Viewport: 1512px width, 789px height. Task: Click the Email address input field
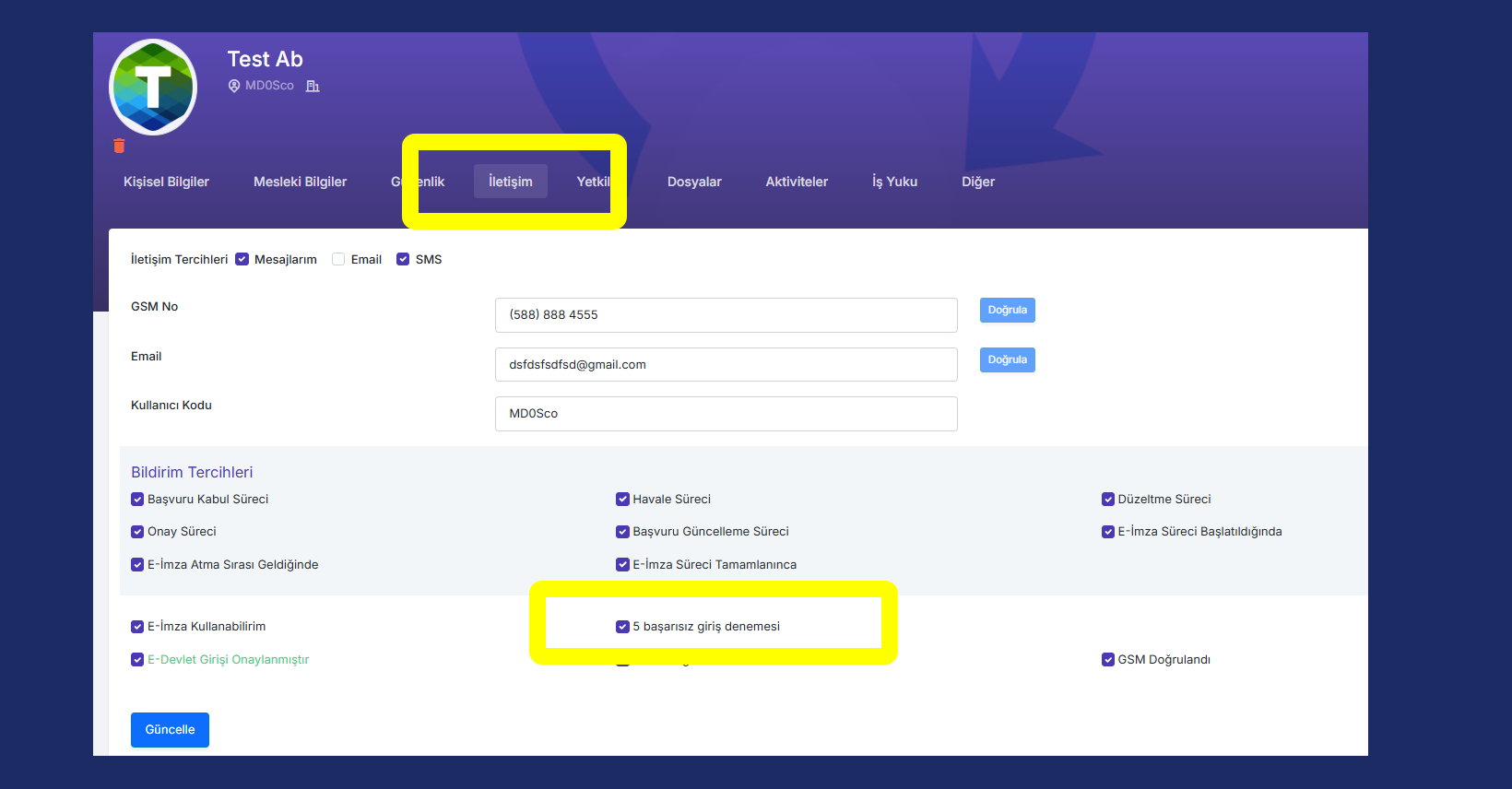coord(726,365)
